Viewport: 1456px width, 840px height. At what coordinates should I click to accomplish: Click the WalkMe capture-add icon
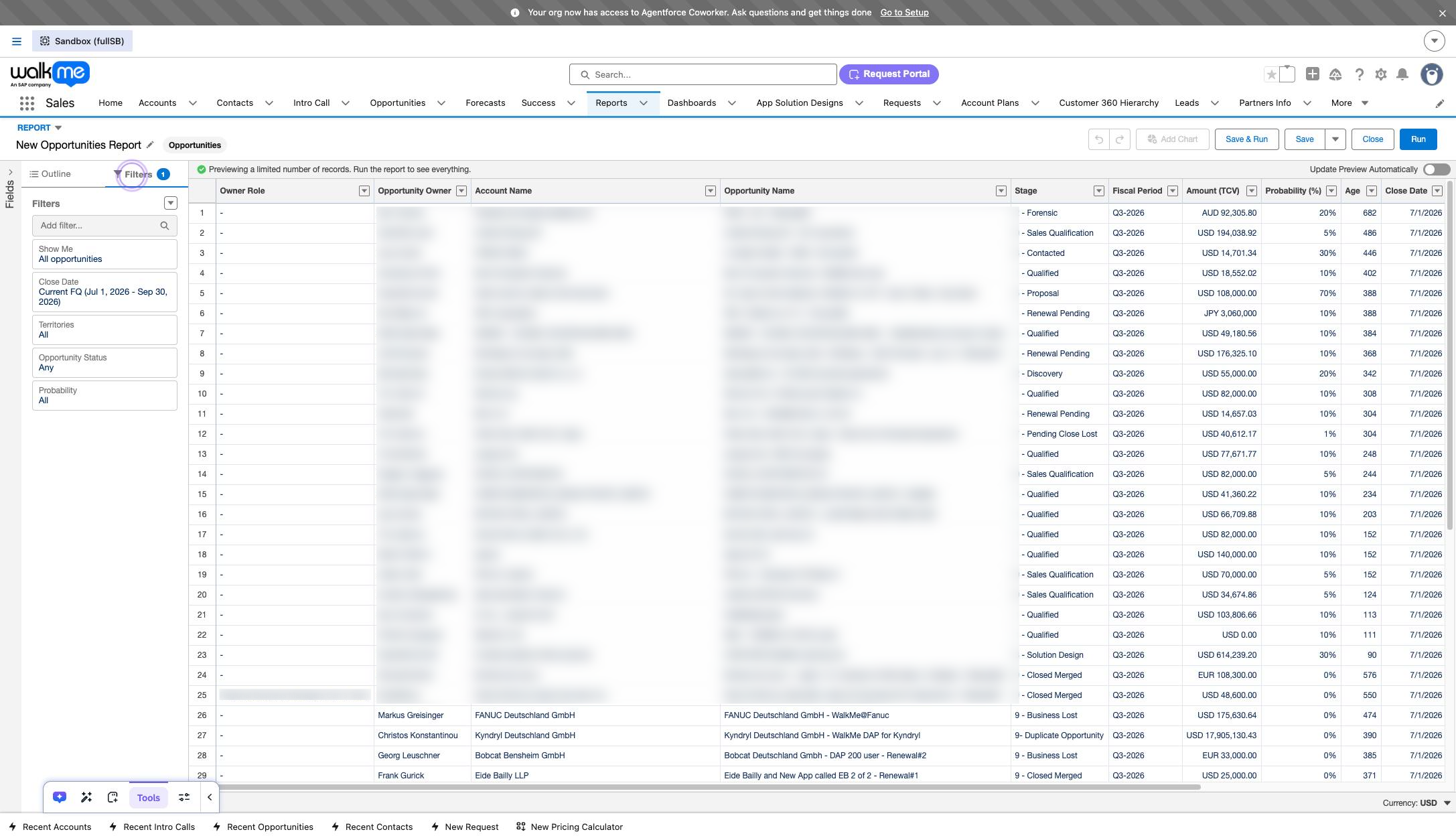tap(113, 797)
